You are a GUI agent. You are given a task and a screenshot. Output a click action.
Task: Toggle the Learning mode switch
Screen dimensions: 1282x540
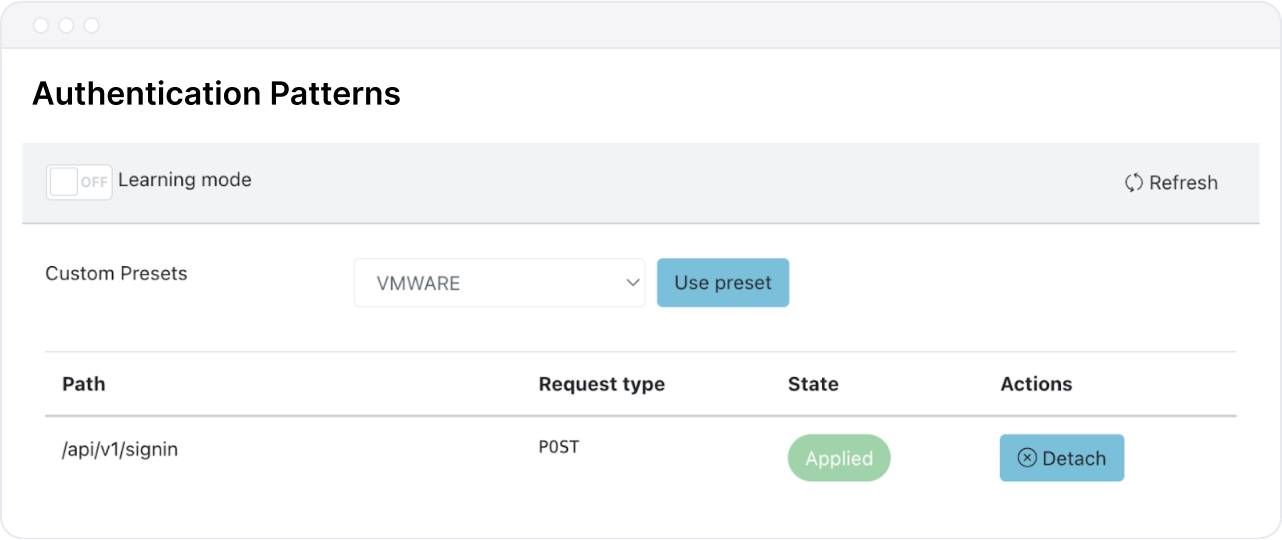(x=79, y=182)
